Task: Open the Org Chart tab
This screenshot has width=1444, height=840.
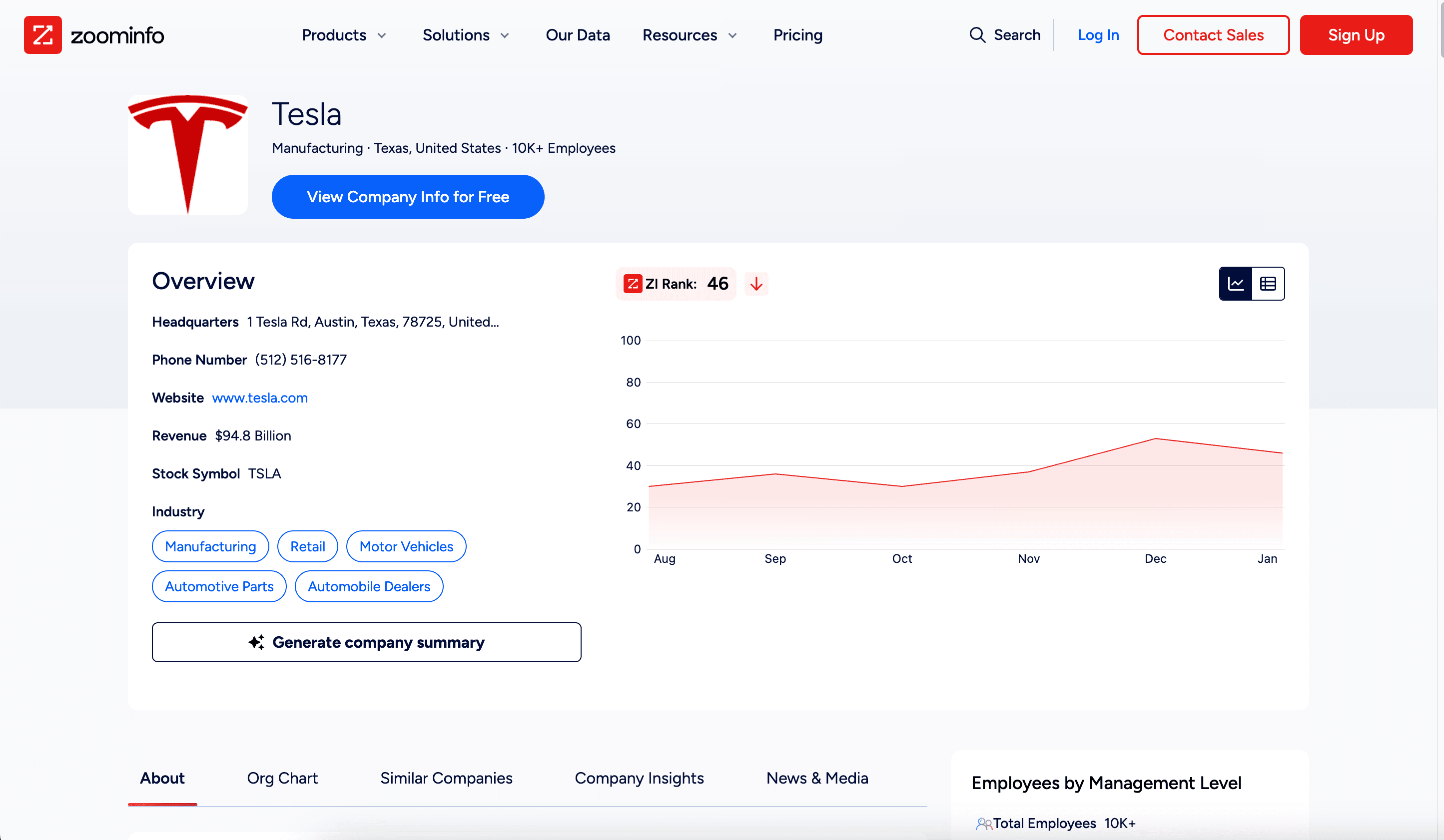Action: click(x=282, y=778)
